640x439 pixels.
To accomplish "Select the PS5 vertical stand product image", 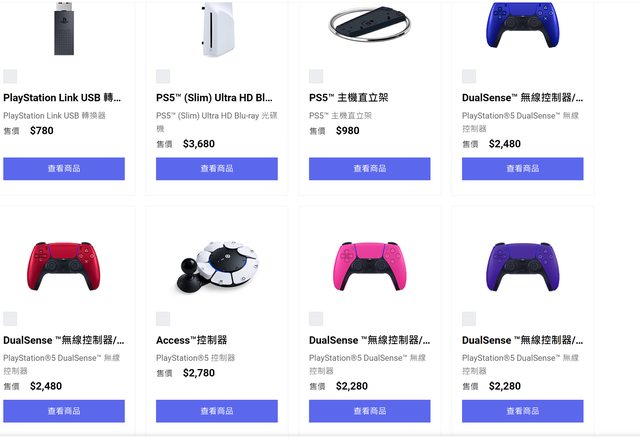I will pos(370,22).
